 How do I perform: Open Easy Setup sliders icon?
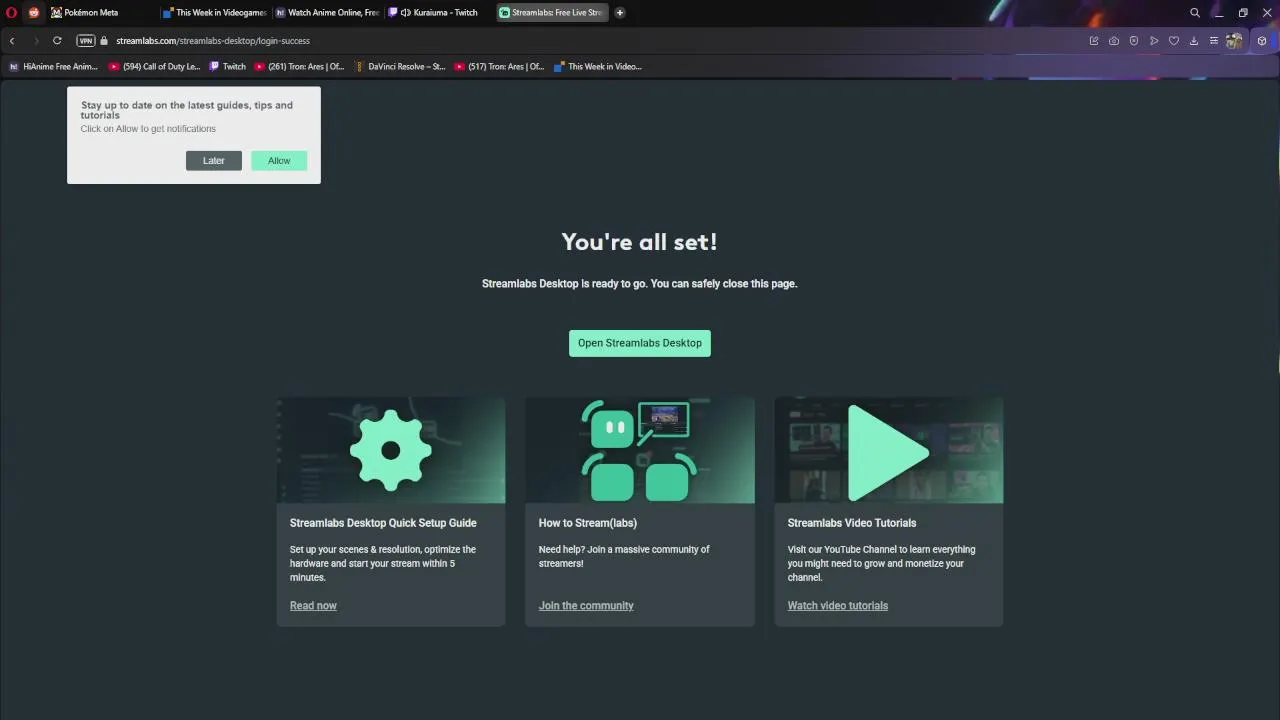pos(1214,41)
